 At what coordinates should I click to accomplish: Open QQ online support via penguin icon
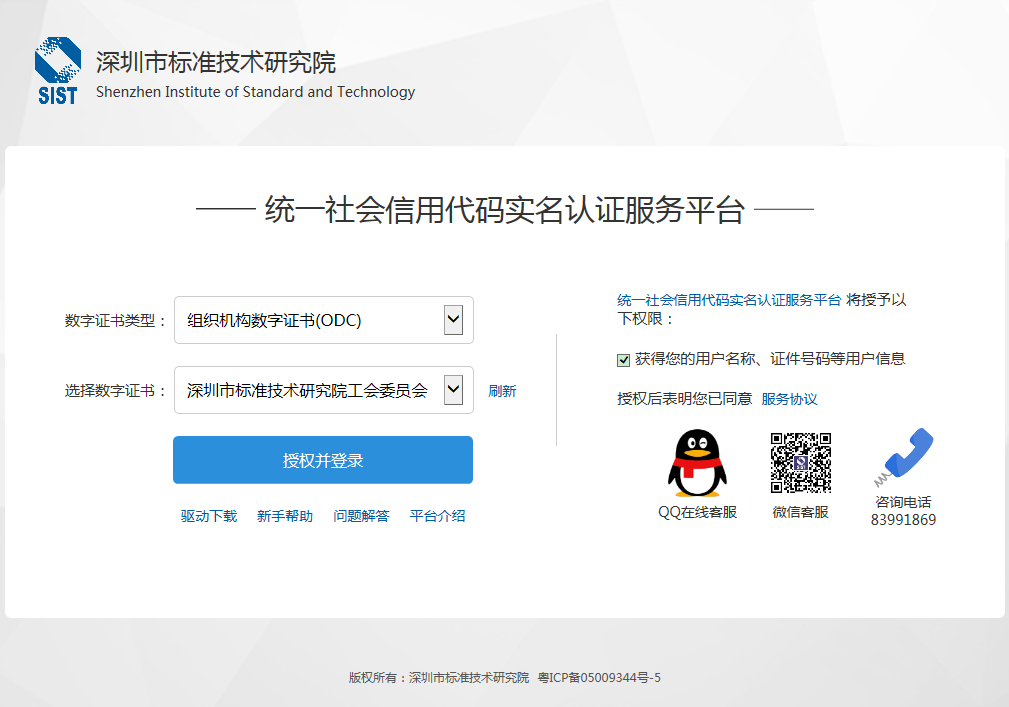(697, 464)
